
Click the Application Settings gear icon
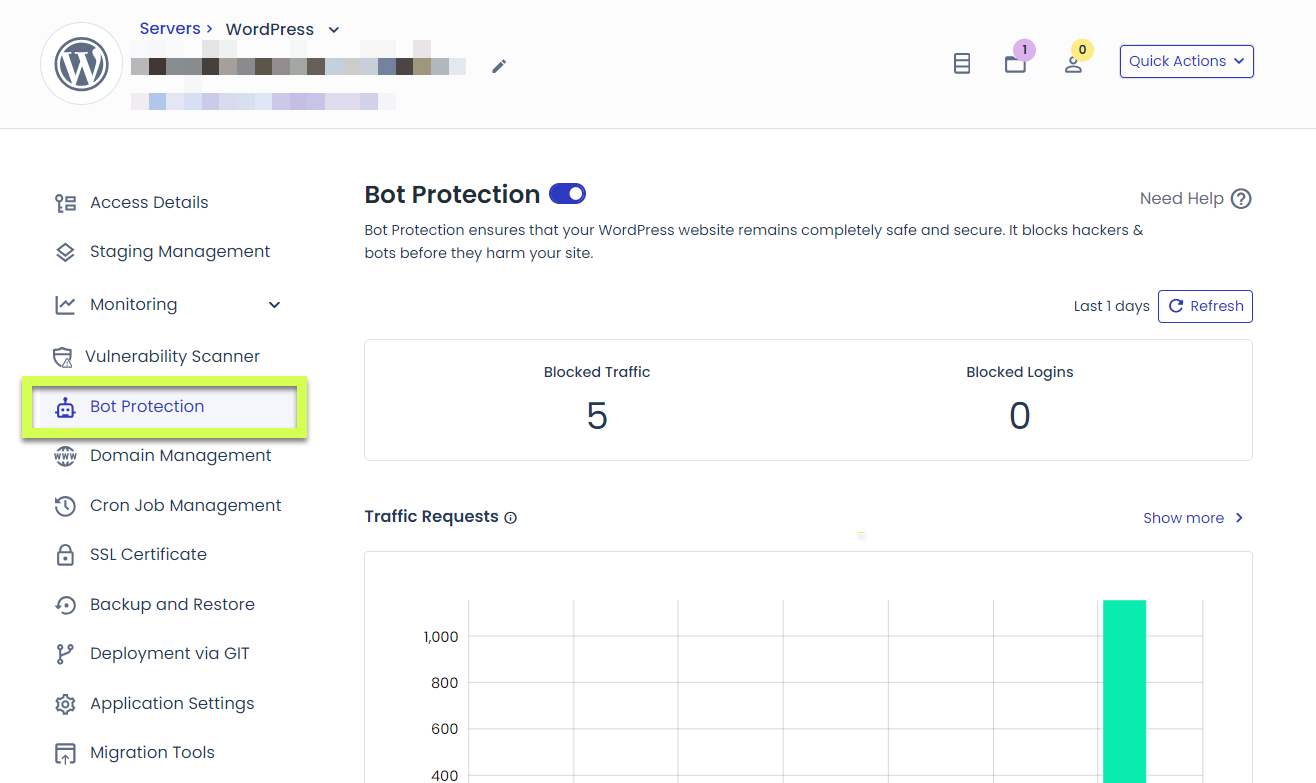(x=65, y=704)
